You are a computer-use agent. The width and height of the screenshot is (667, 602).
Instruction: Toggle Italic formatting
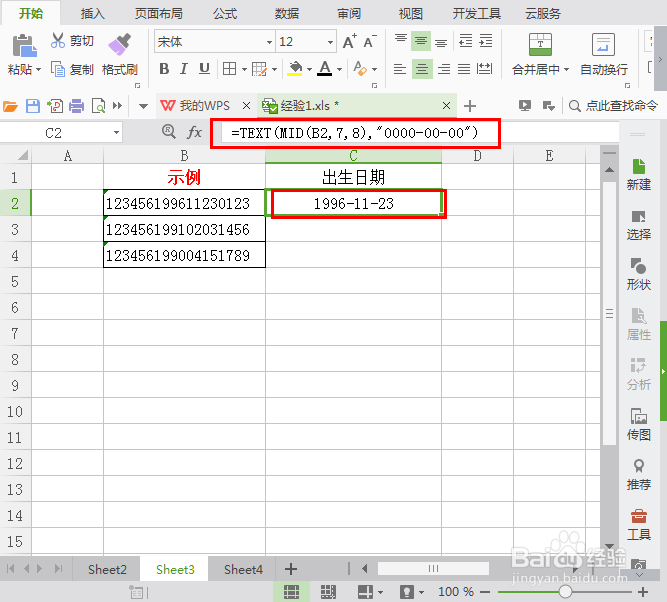click(184, 68)
